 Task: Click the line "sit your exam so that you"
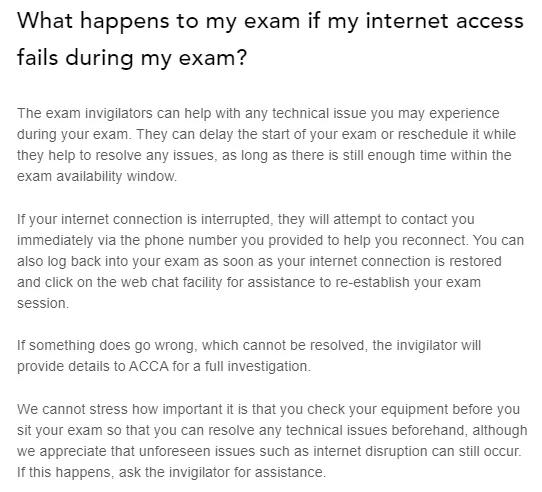pyautogui.click(x=272, y=431)
